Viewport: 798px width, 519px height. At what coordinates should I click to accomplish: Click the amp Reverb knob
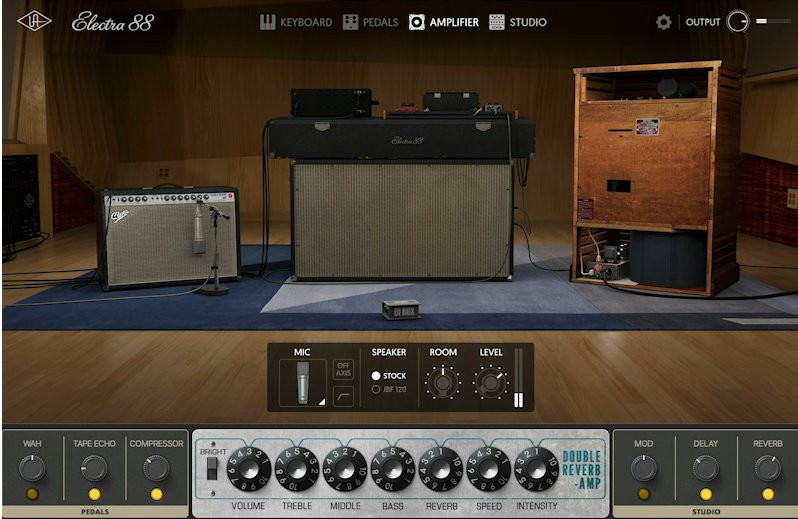(441, 470)
